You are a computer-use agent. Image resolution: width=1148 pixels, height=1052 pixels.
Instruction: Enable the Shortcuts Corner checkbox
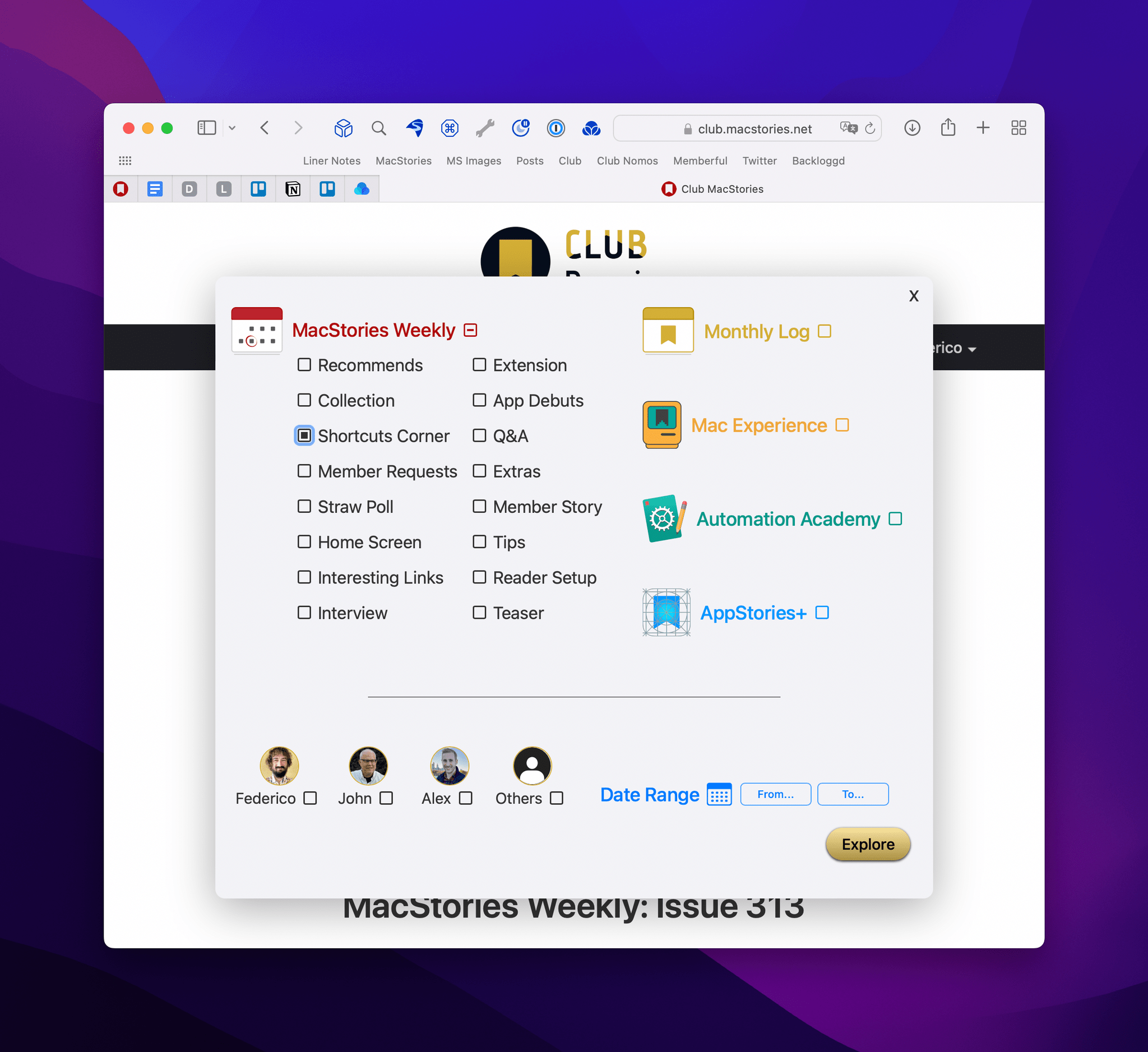coord(305,435)
